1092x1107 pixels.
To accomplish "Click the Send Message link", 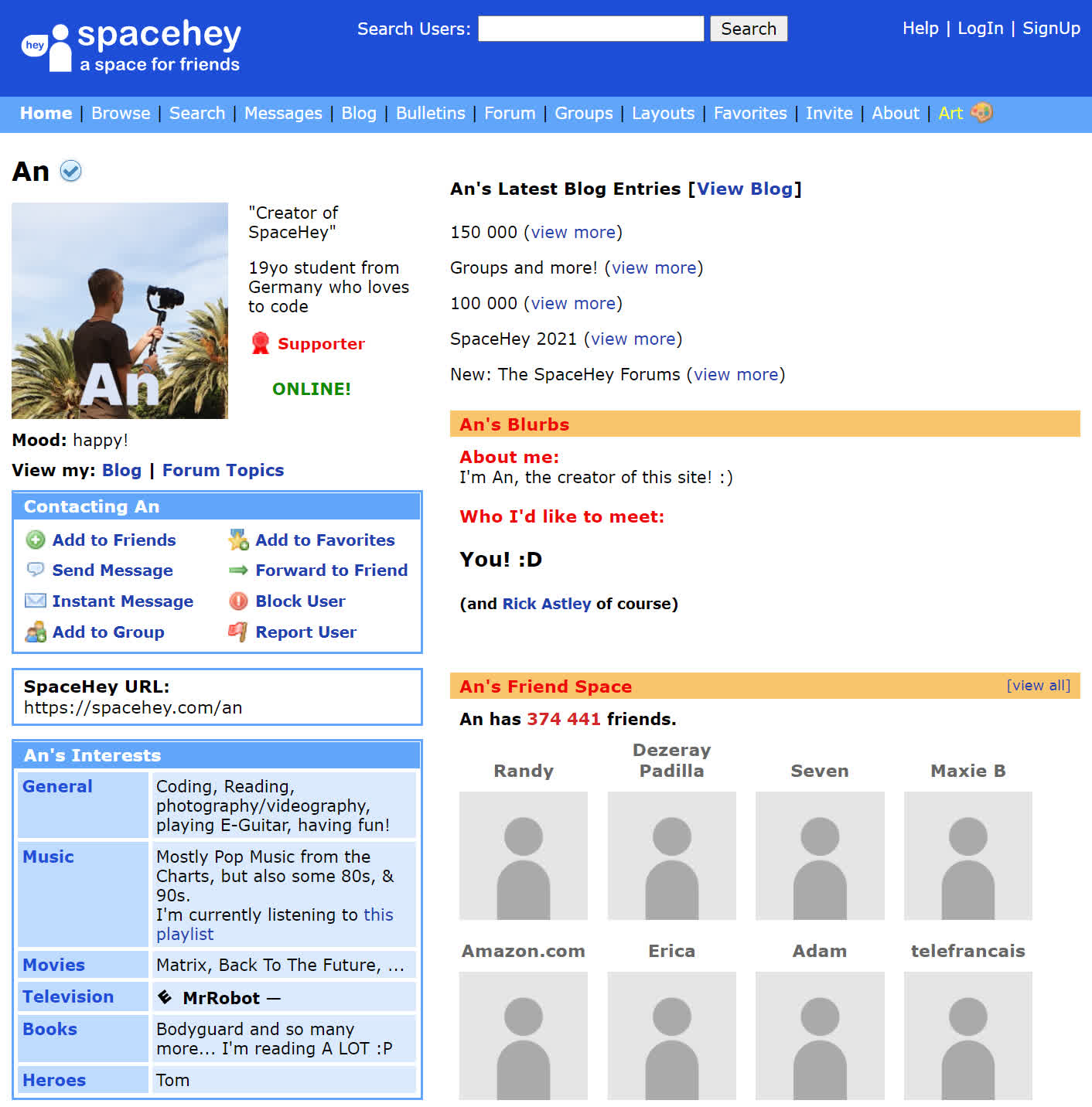I will click(112, 570).
